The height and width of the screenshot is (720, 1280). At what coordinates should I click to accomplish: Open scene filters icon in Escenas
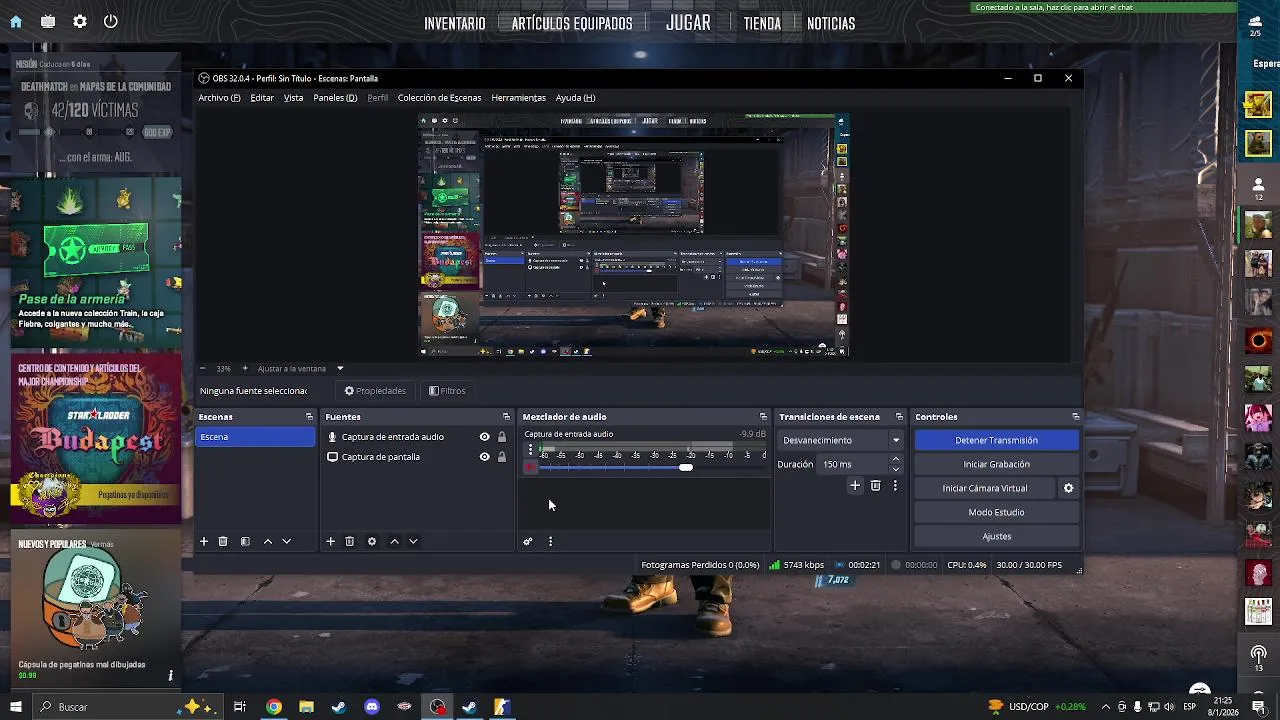245,541
